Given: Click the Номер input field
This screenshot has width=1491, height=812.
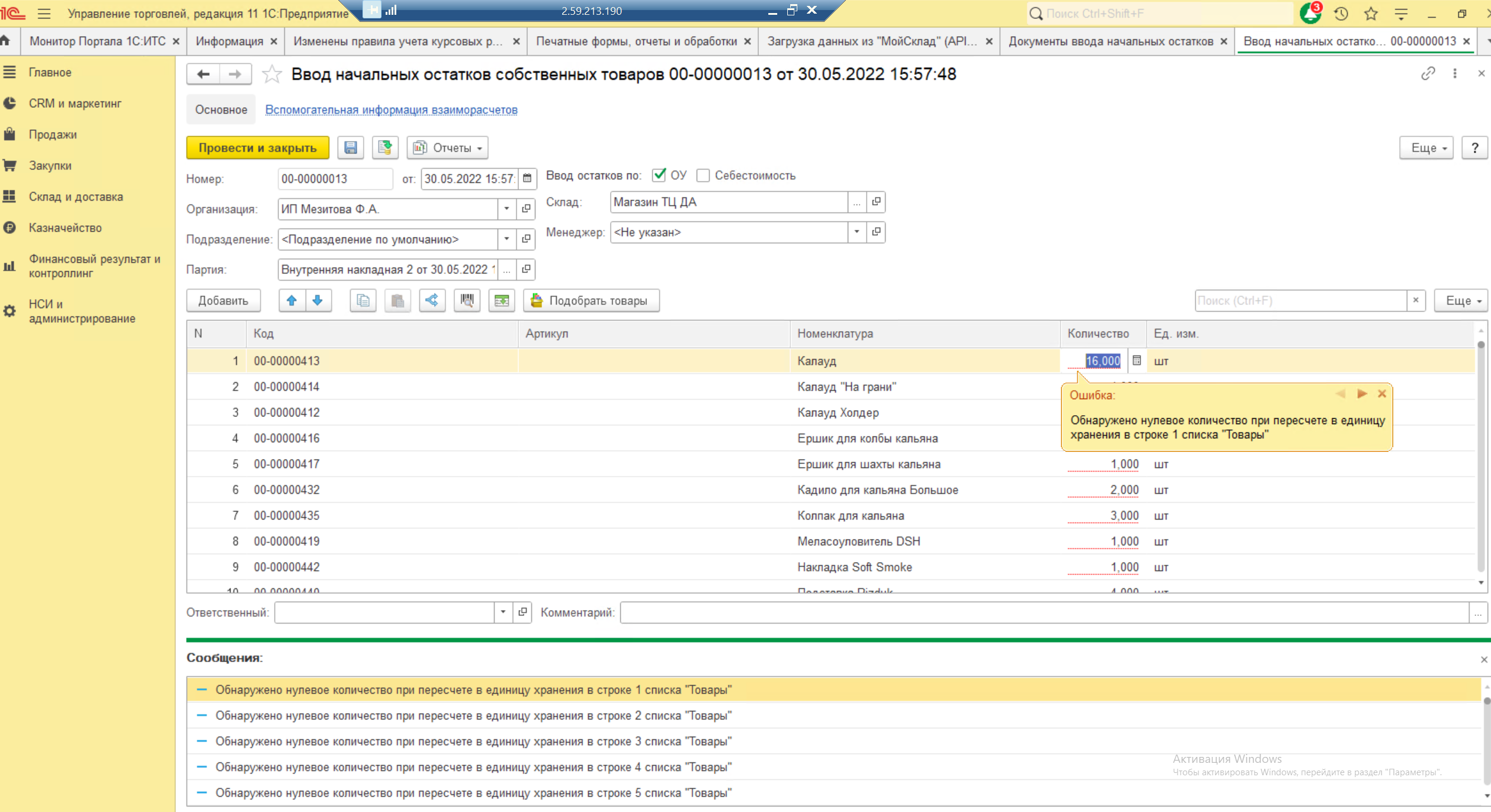Looking at the screenshot, I should (335, 178).
